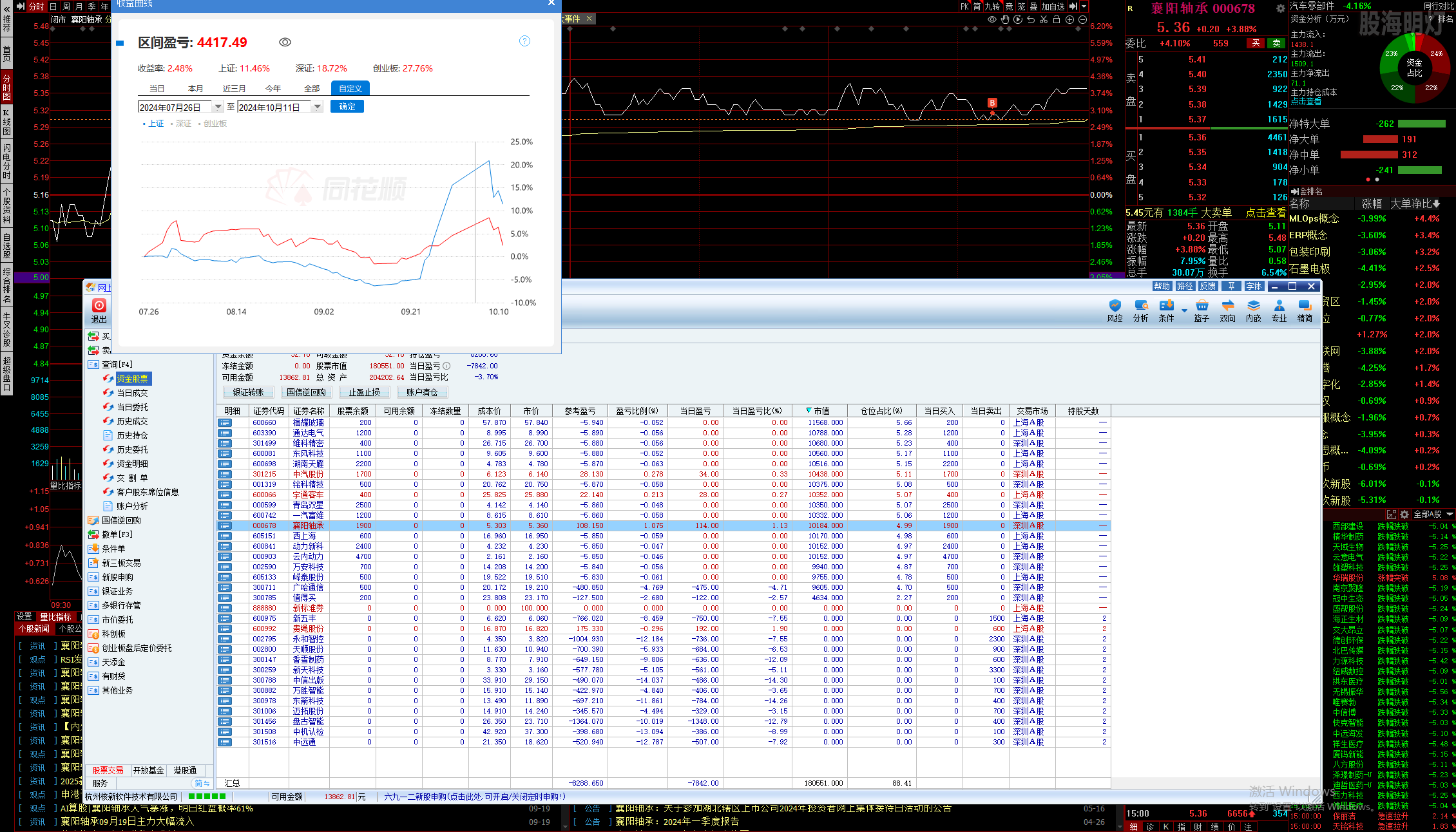Open the 条件 conditional order tool

pos(1166,310)
